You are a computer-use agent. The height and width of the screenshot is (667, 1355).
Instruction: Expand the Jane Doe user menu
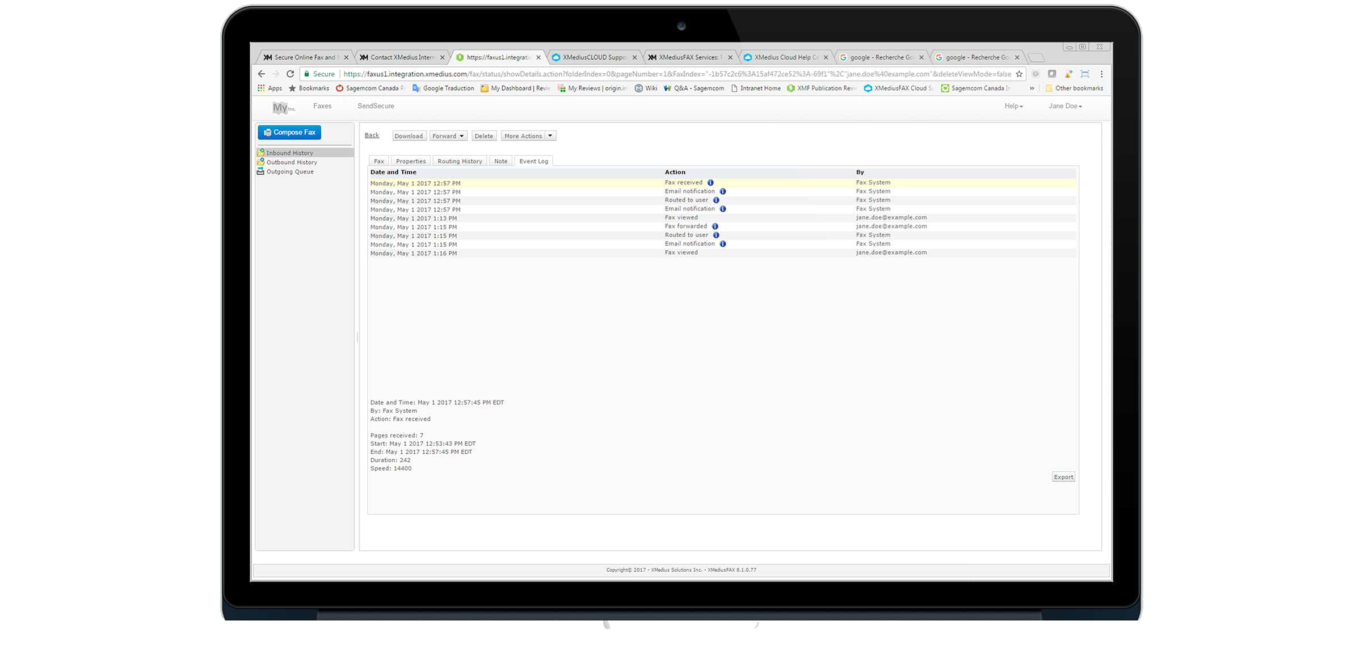tap(1065, 106)
